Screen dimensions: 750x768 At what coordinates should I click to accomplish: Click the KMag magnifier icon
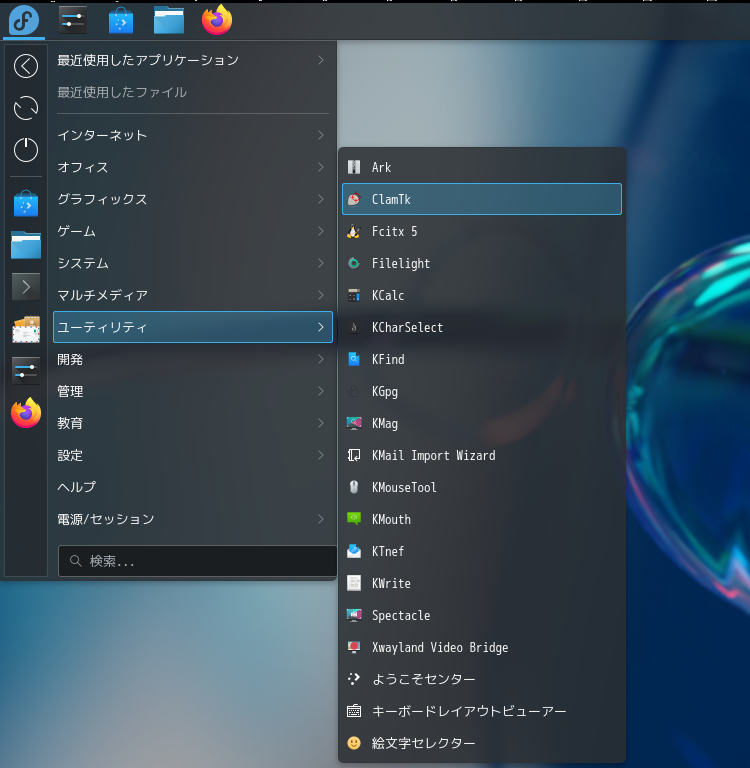pyautogui.click(x=354, y=423)
